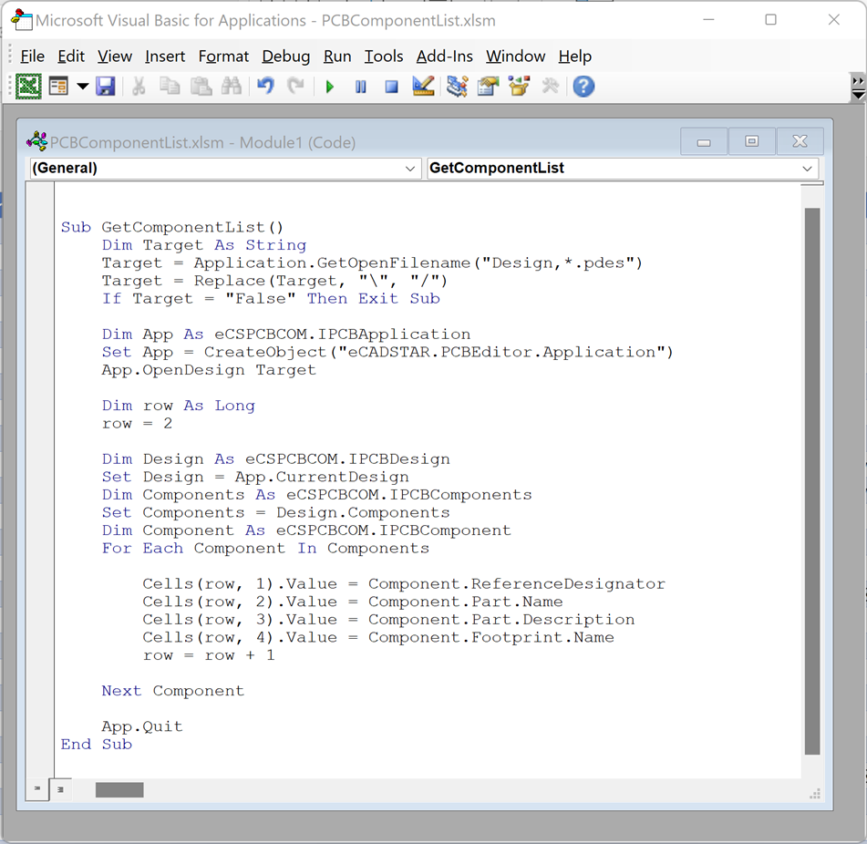Image resolution: width=867 pixels, height=844 pixels.
Task: Open the Project Explorer icon
Action: coord(456,86)
